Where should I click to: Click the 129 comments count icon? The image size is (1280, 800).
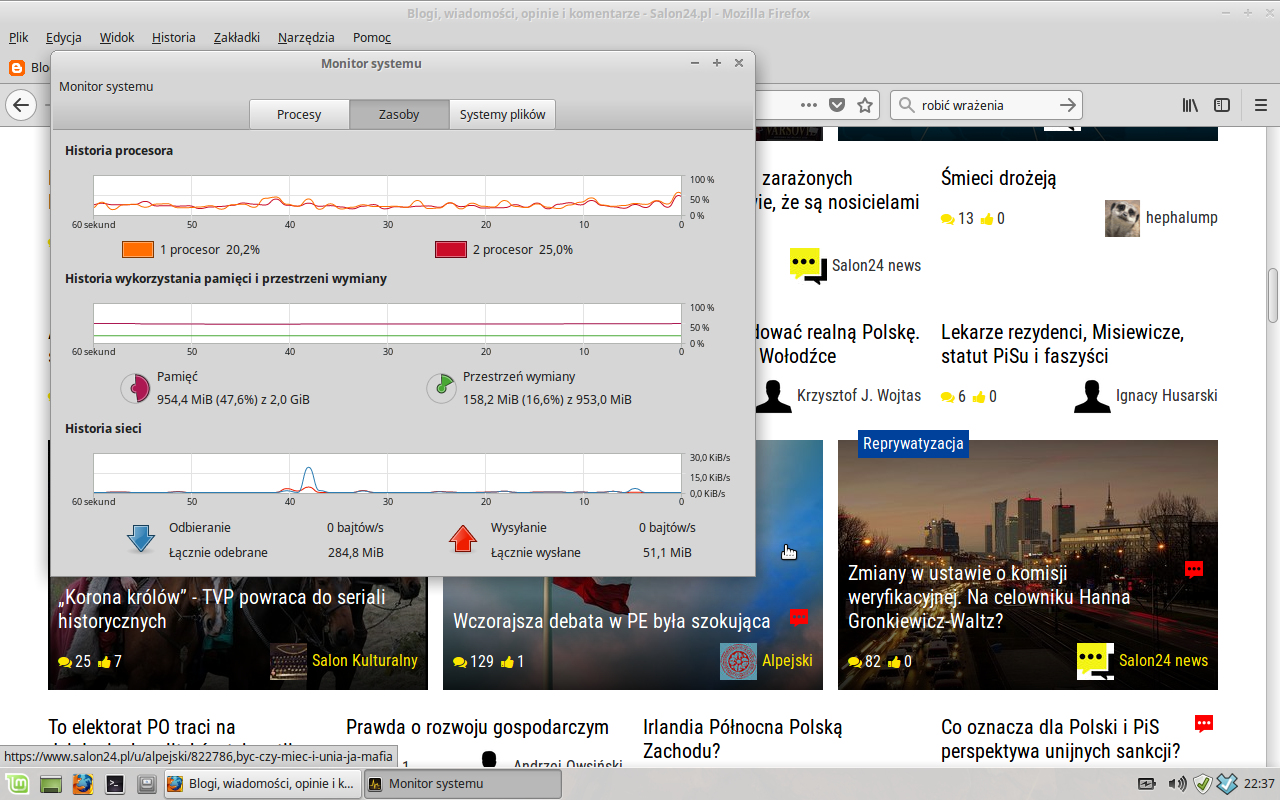pos(460,662)
